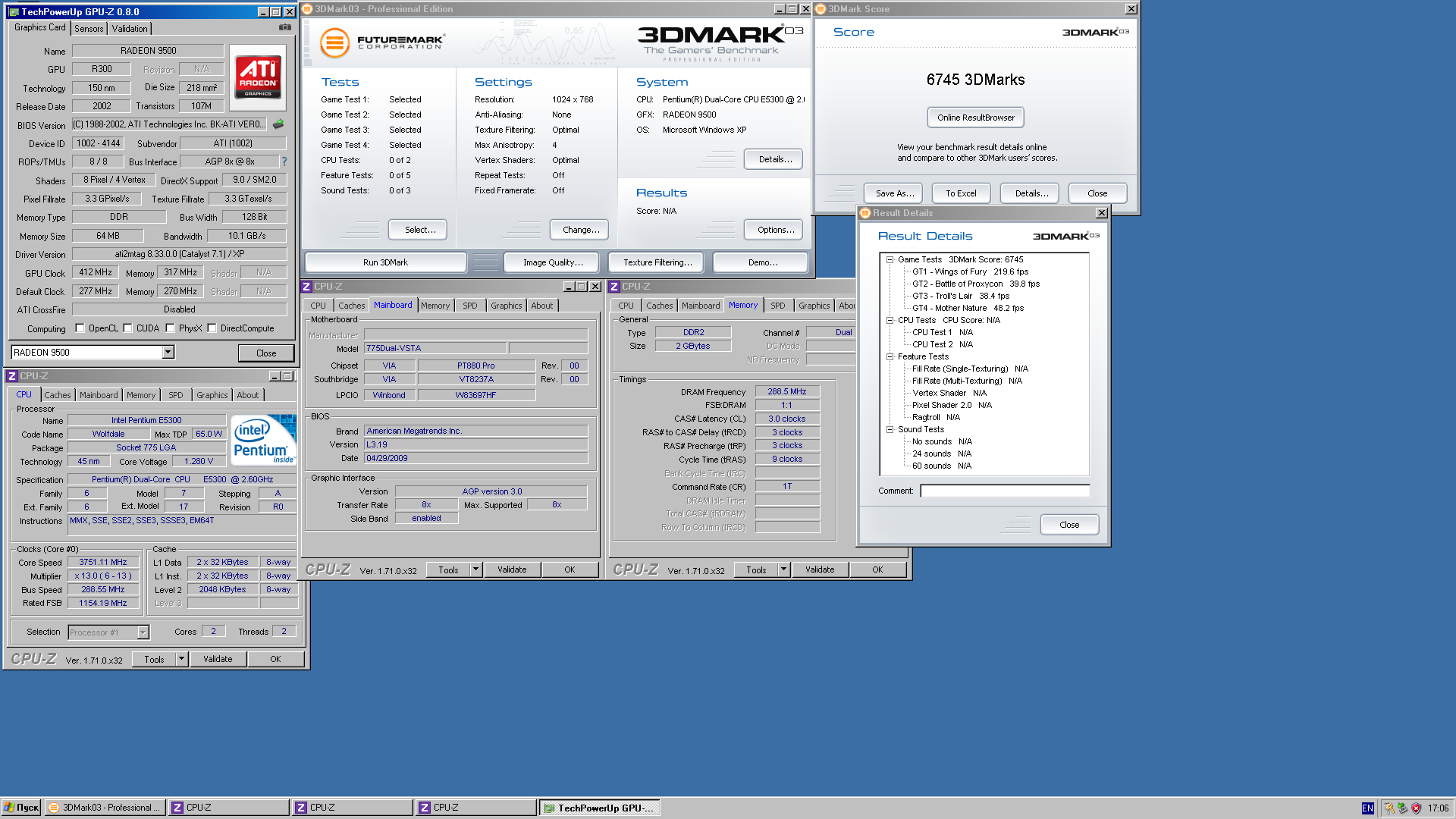The width and height of the screenshot is (1456, 819).
Task: Click the Texture Filtering... button in 3DMark03
Action: (657, 262)
